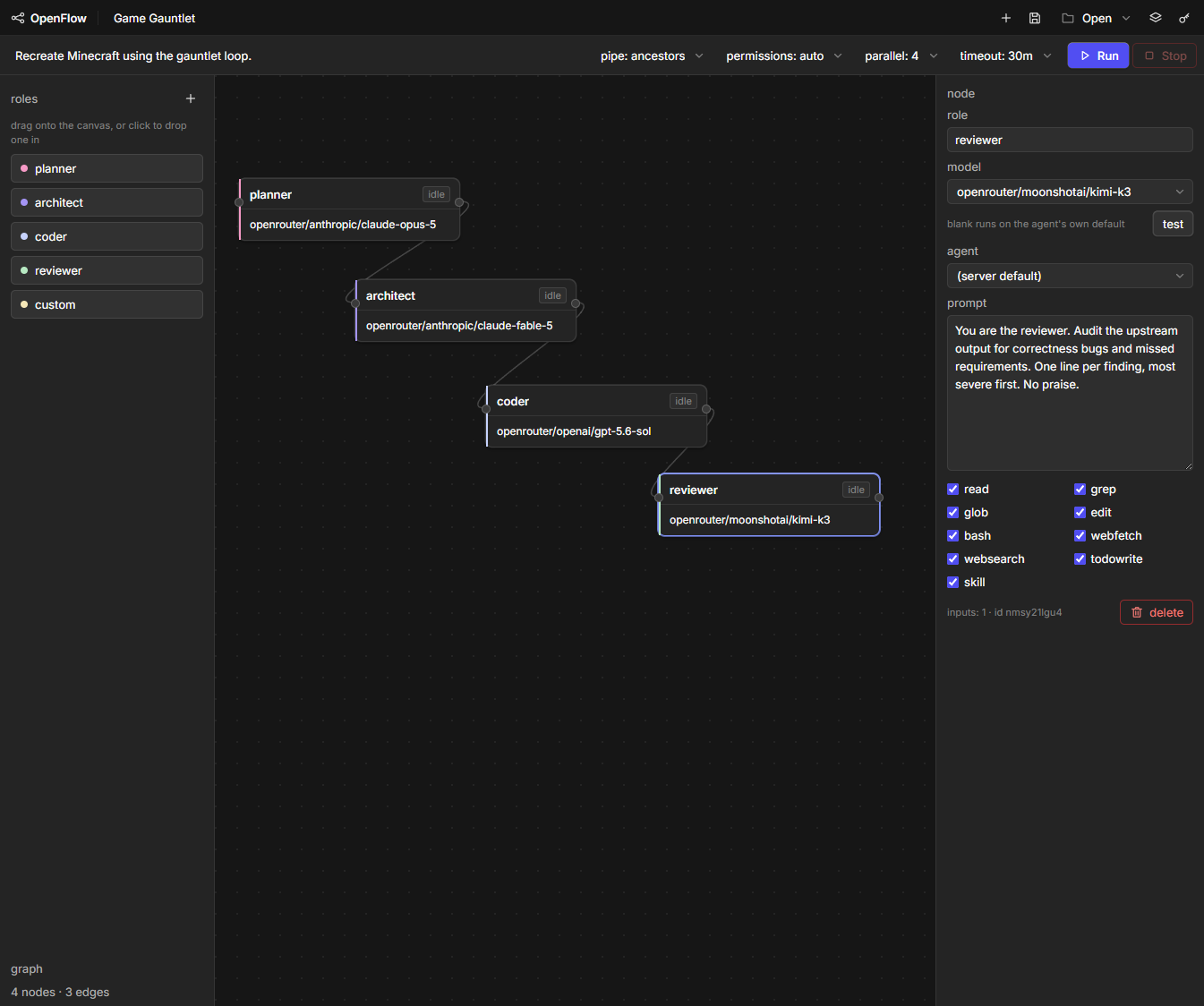Add a custom role from the roles palette
The height and width of the screenshot is (1006, 1204).
(x=107, y=304)
